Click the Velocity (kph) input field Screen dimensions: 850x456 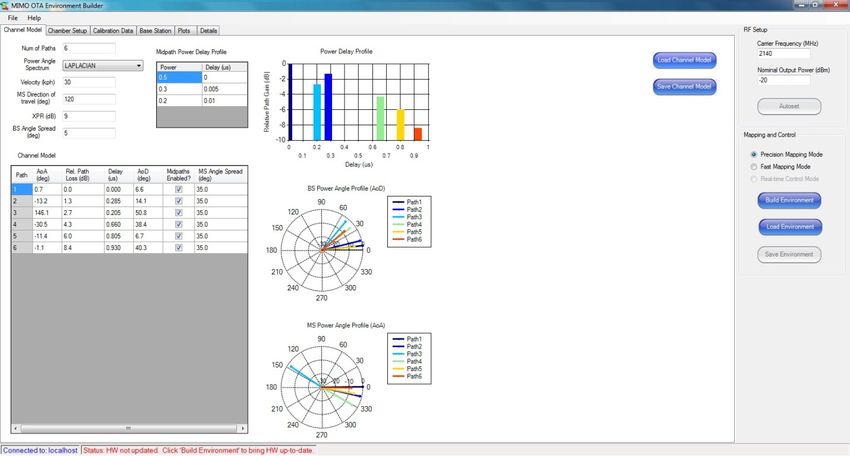click(89, 82)
